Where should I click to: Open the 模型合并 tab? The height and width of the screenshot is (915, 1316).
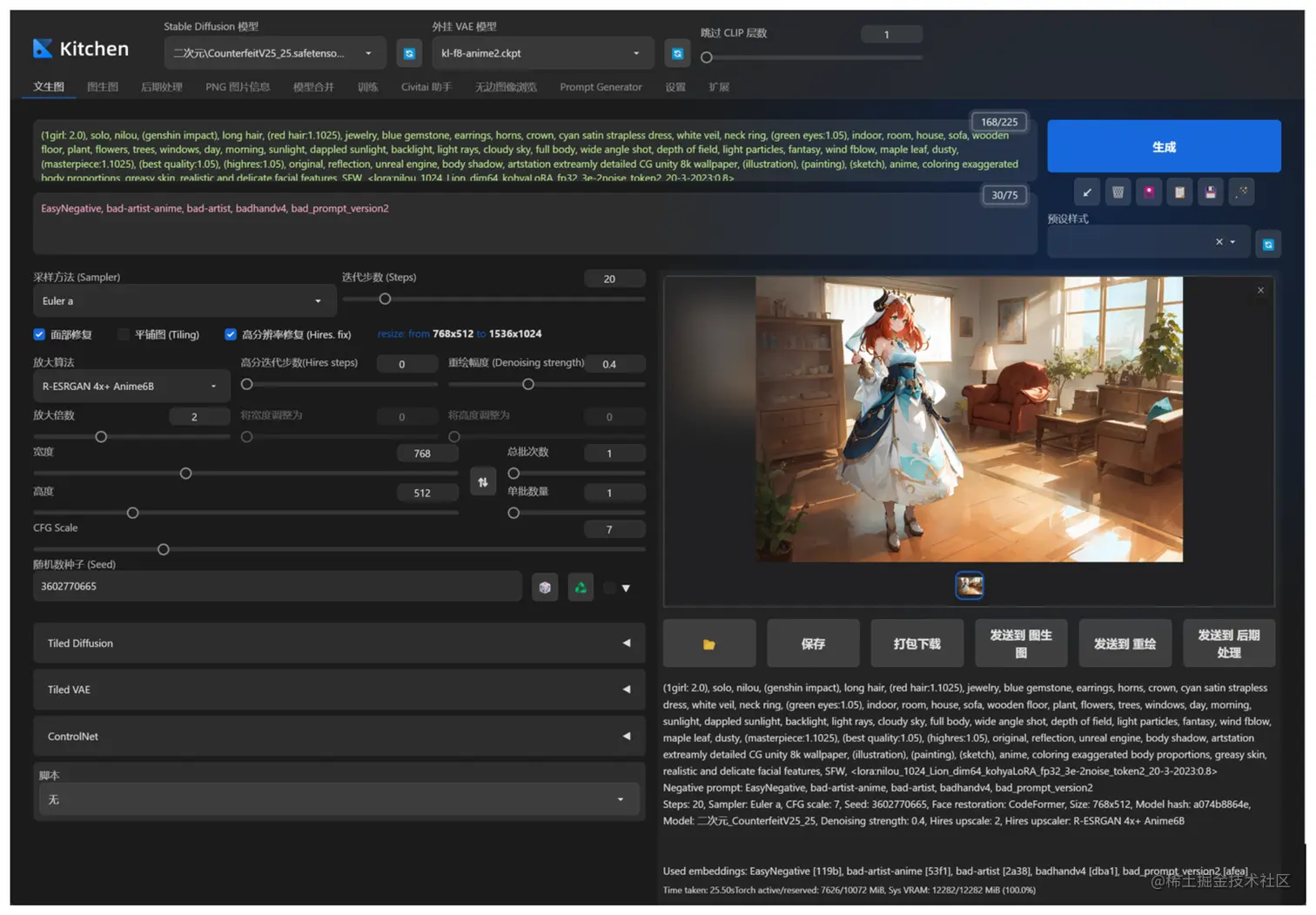313,87
